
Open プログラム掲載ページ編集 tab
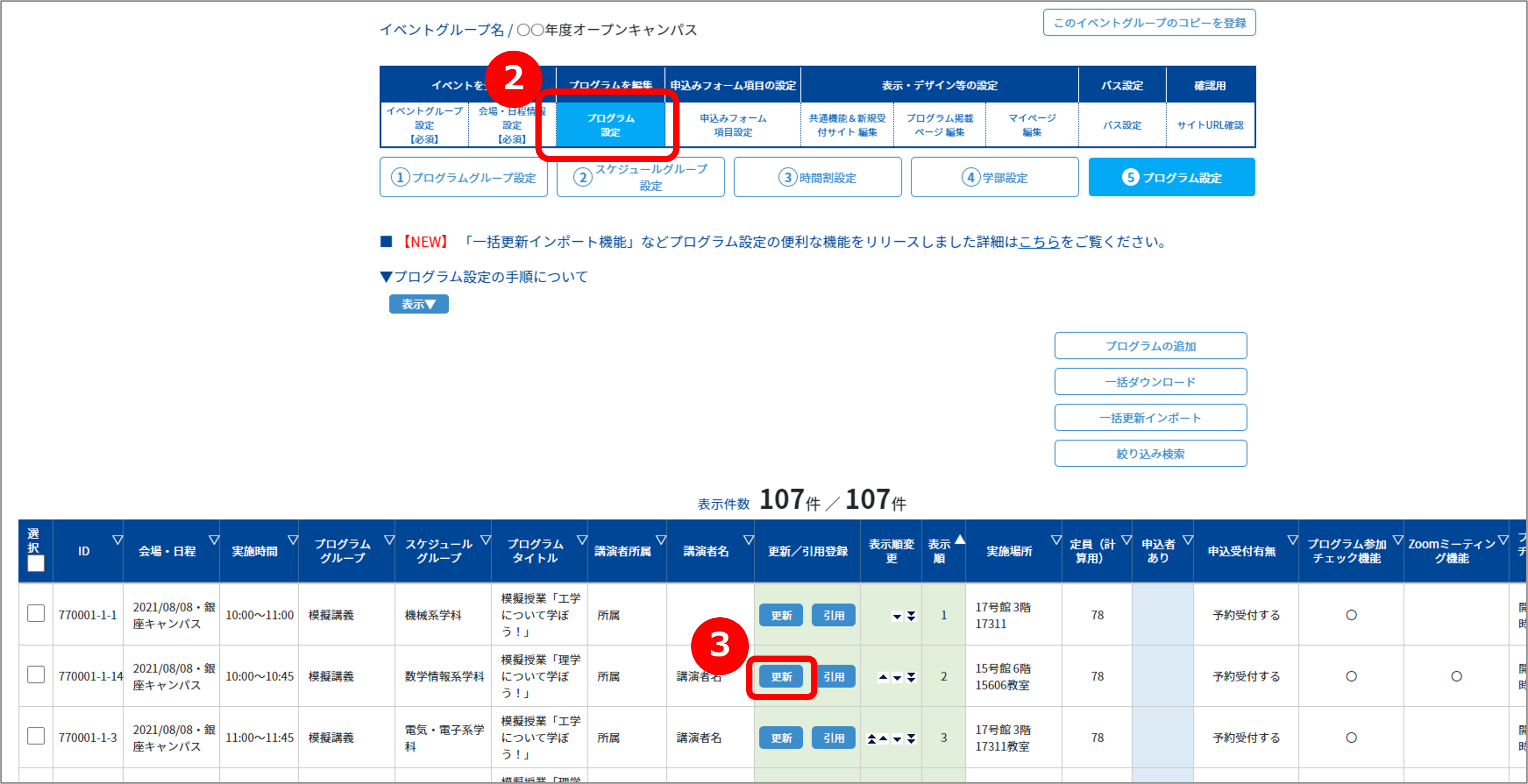click(940, 125)
